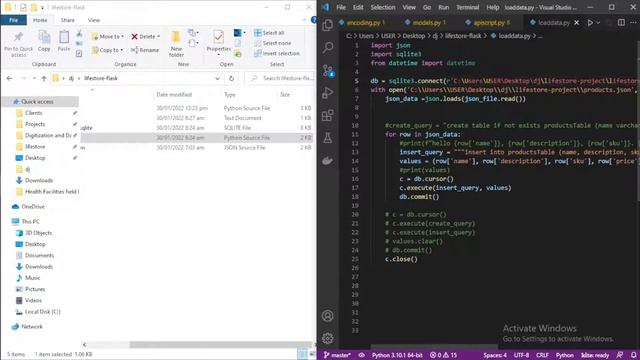Open the File tab in Explorer
This screenshot has height=360, width=640.
pyautogui.click(x=13, y=20)
